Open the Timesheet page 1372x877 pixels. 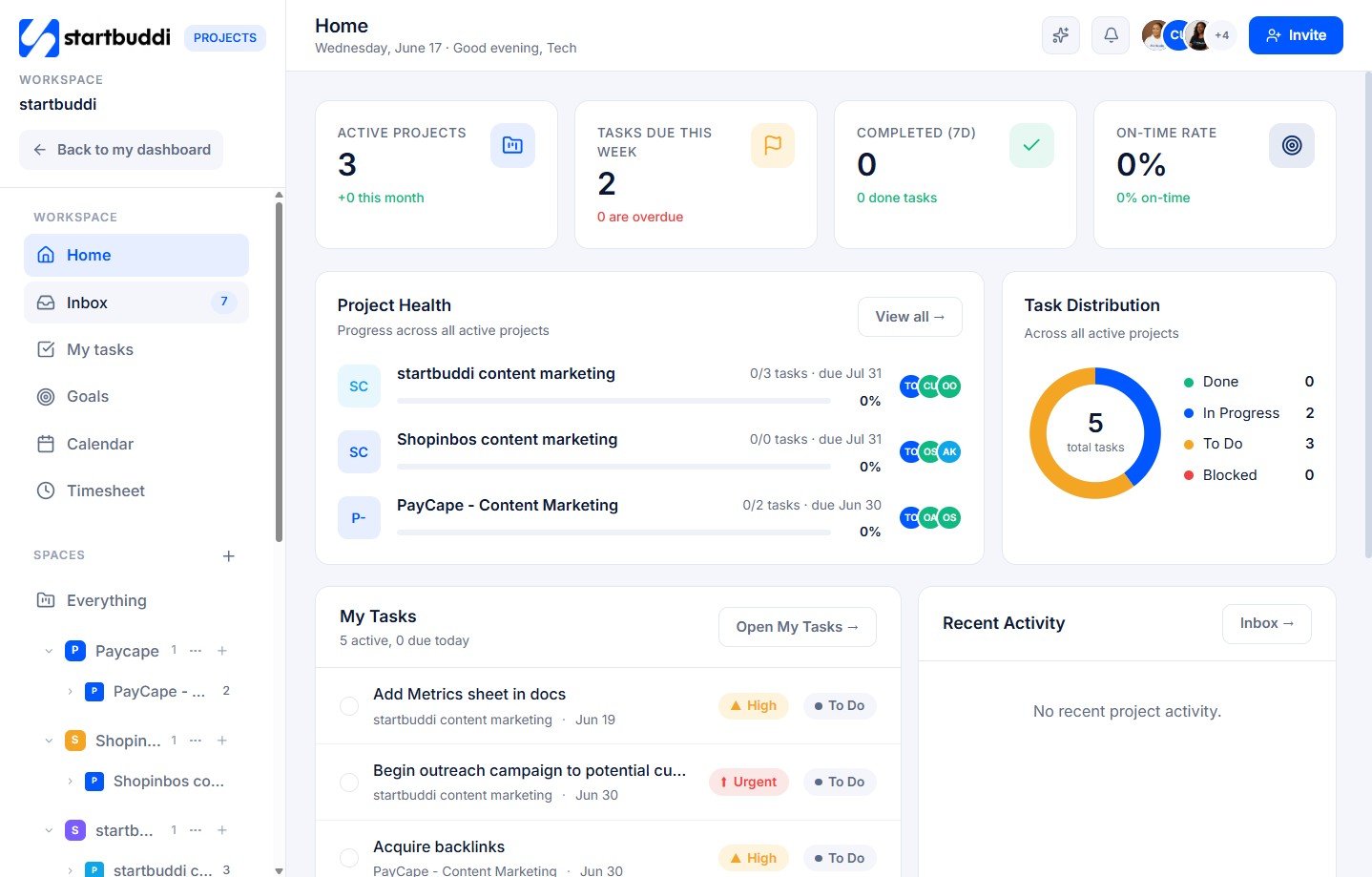pyautogui.click(x=136, y=491)
